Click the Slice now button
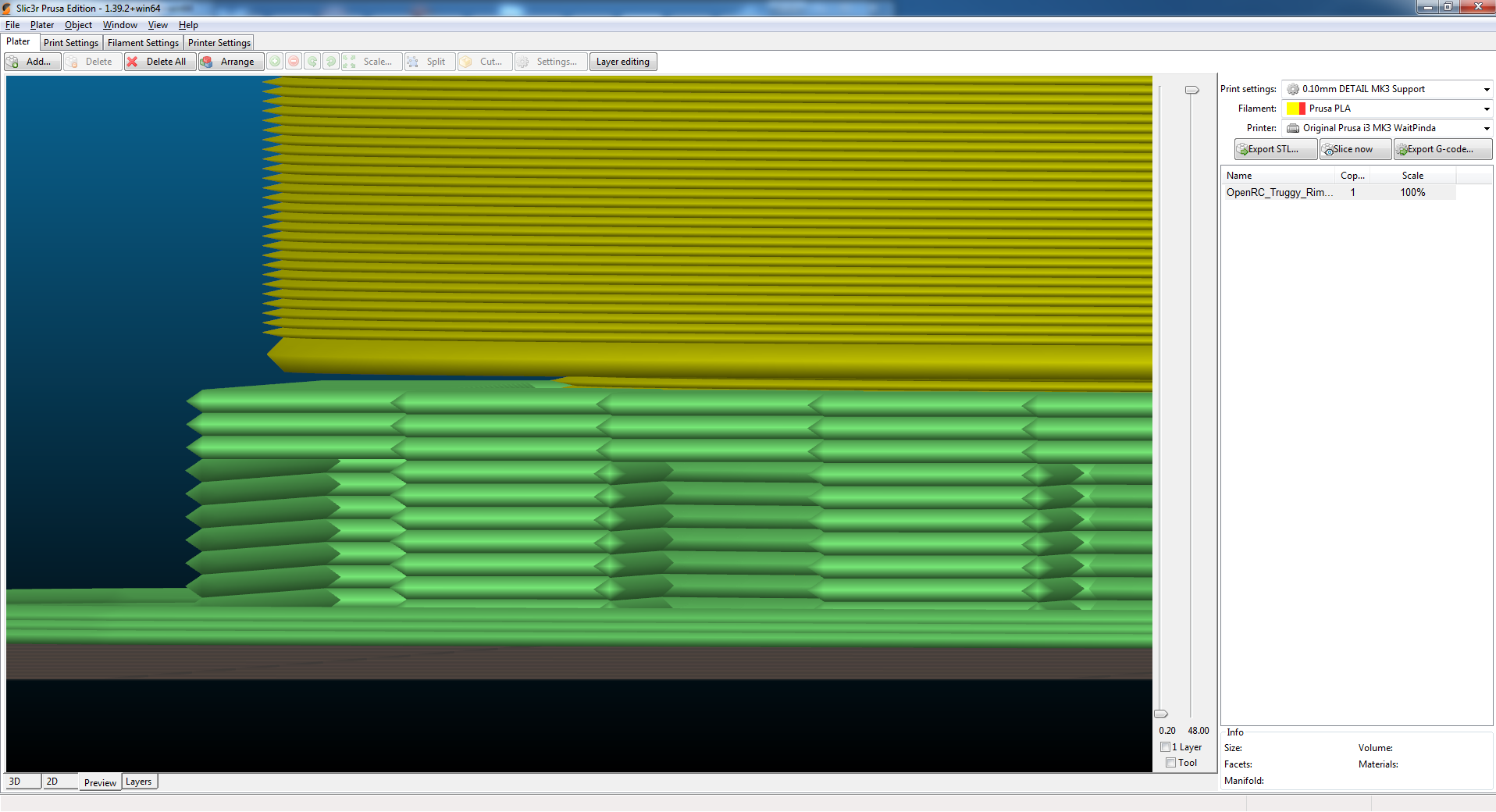The height and width of the screenshot is (812, 1496). pos(1355,149)
